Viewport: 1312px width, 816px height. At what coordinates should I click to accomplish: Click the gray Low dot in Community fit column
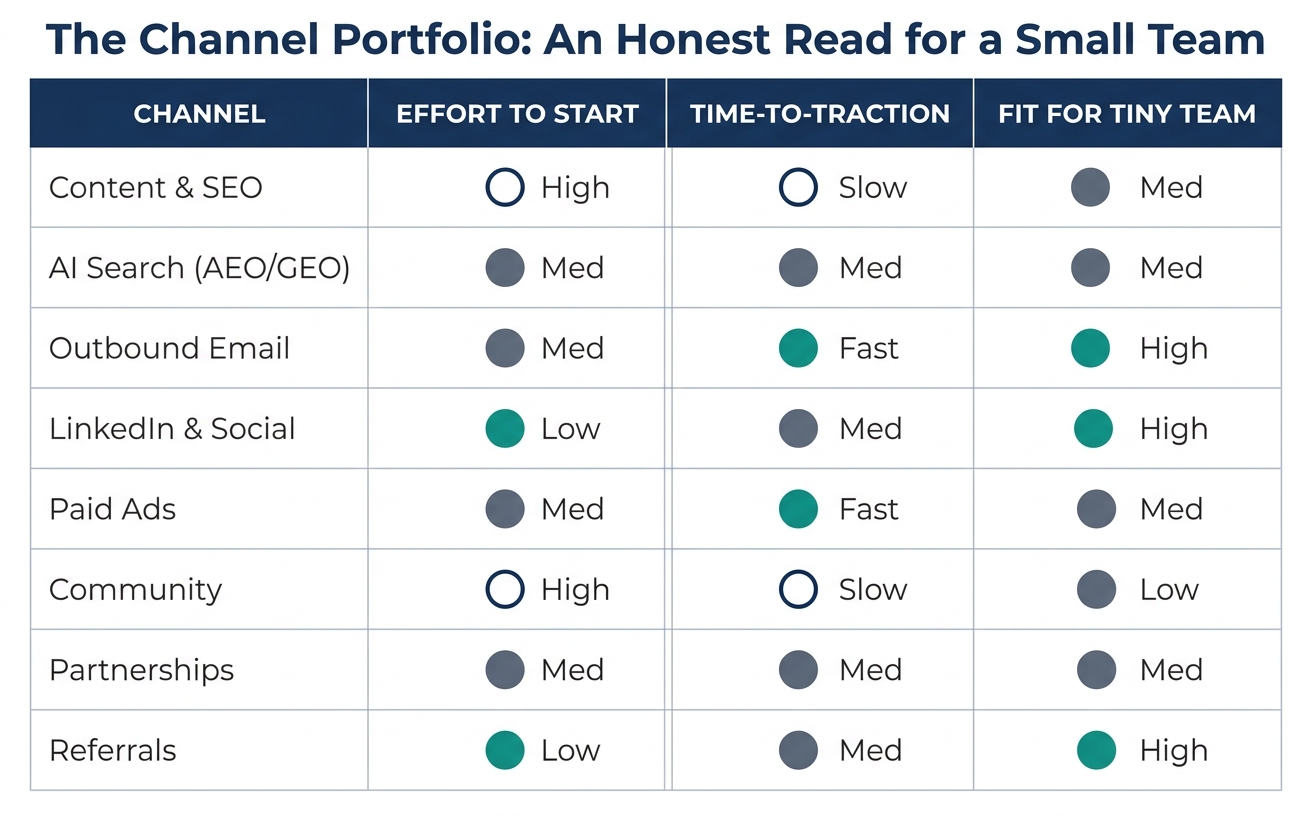(x=1096, y=589)
